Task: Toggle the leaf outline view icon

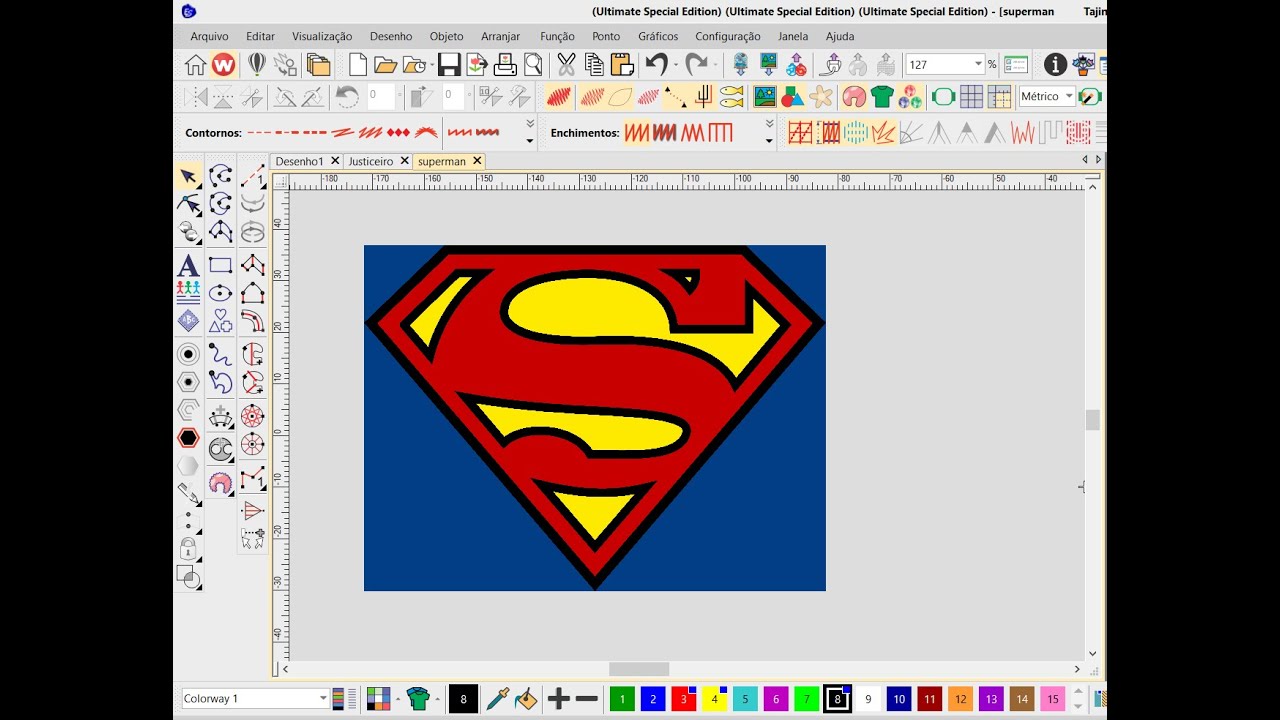Action: pyautogui.click(x=620, y=97)
